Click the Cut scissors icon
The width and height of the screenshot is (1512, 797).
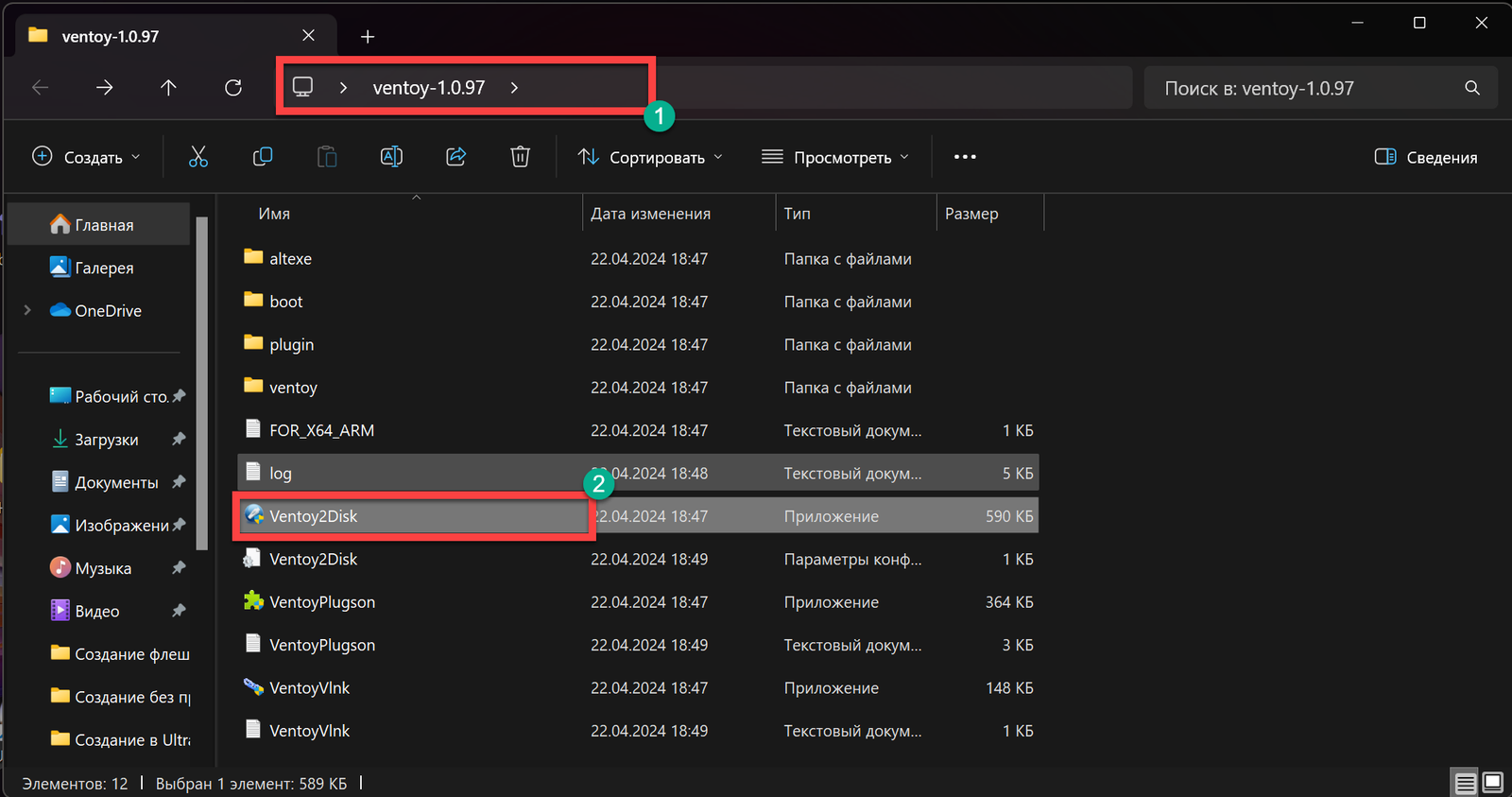click(x=198, y=157)
